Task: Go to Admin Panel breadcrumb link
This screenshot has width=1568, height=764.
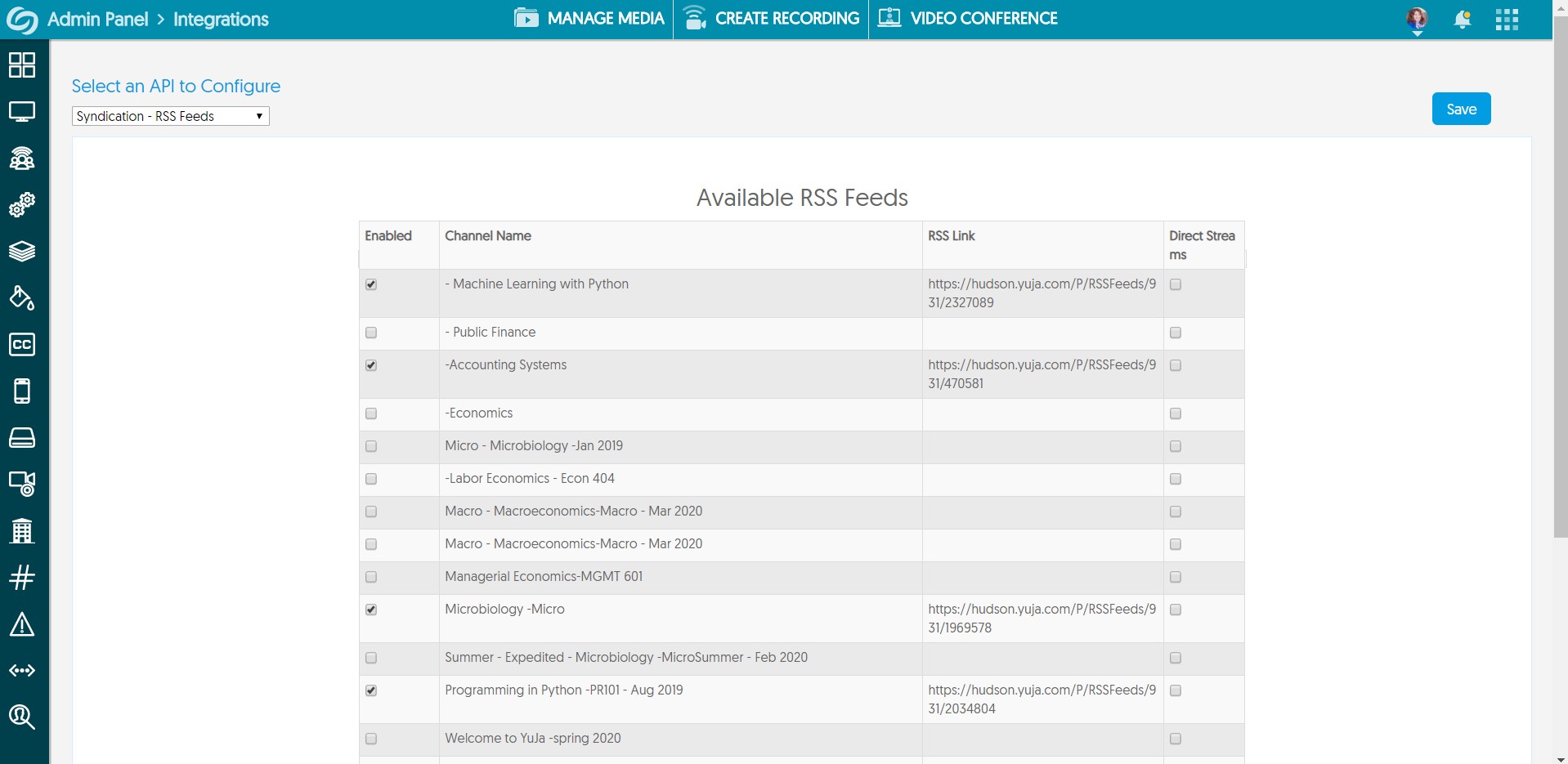Action: click(x=97, y=19)
